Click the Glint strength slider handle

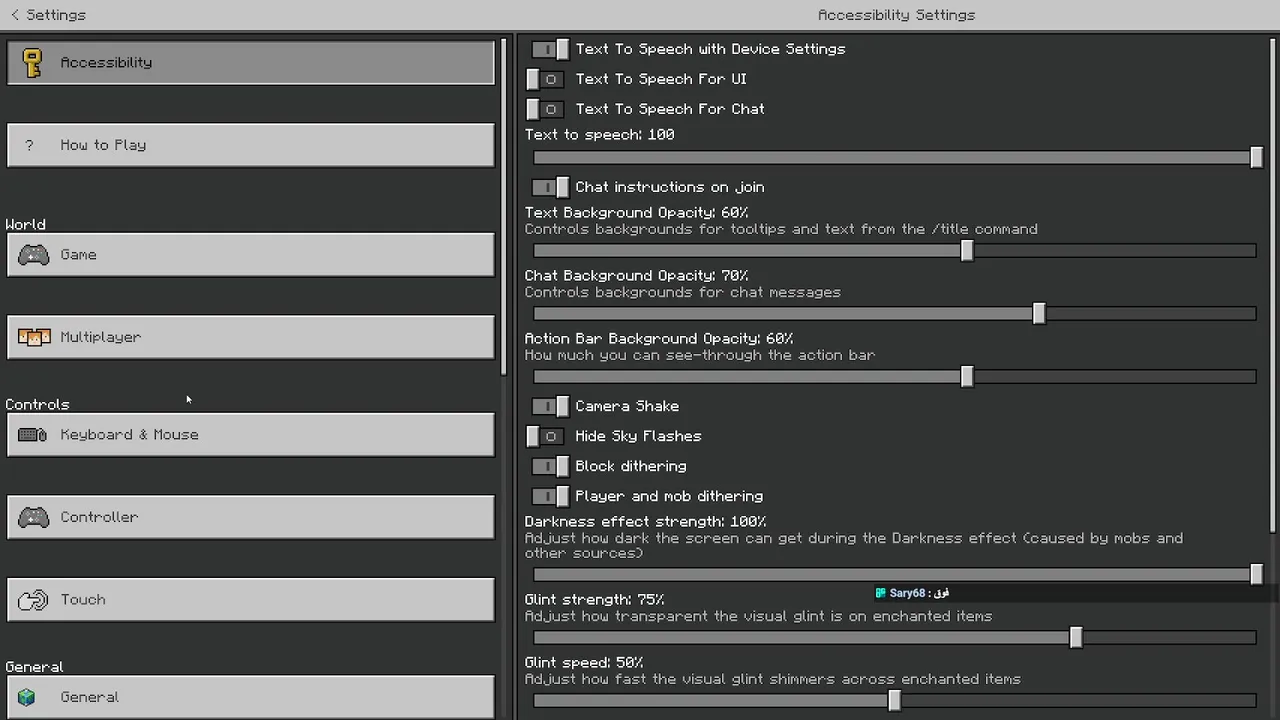[x=1076, y=637]
